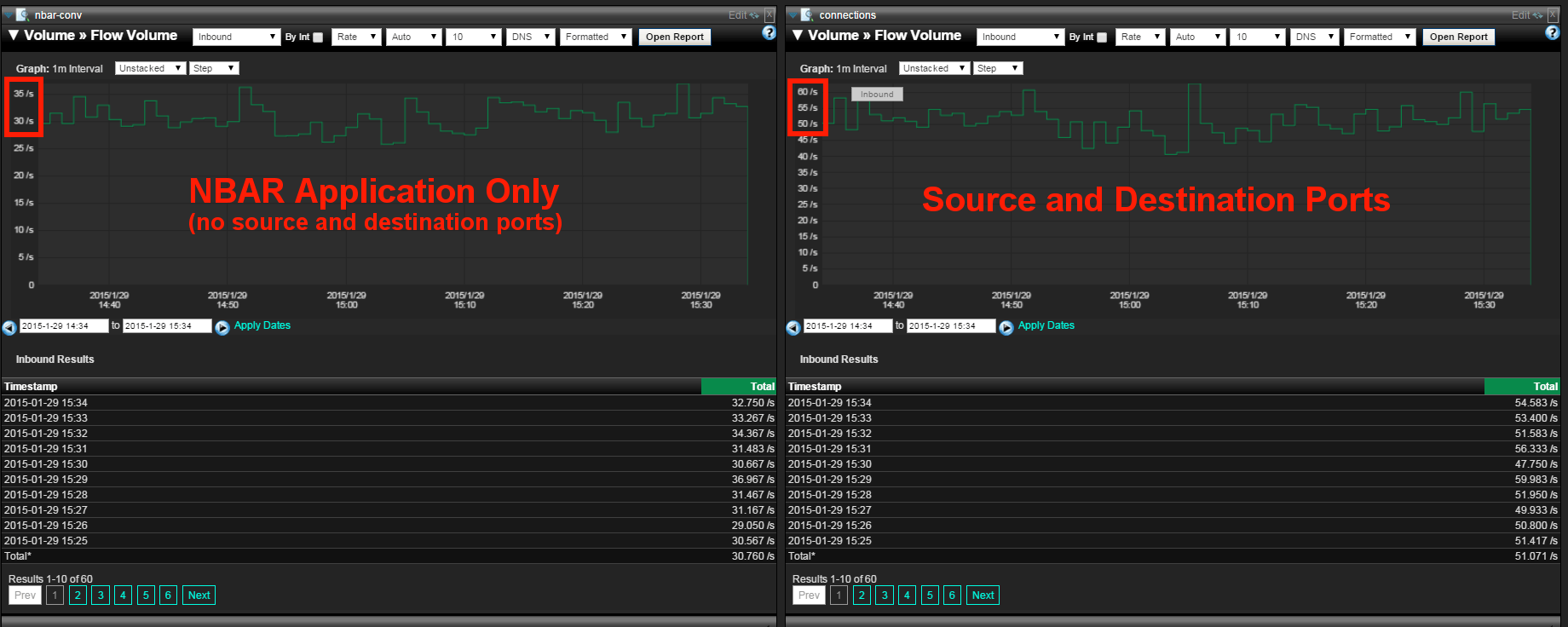Go to page 2 in connections results
The height and width of the screenshot is (627, 1568).
pyautogui.click(x=862, y=595)
